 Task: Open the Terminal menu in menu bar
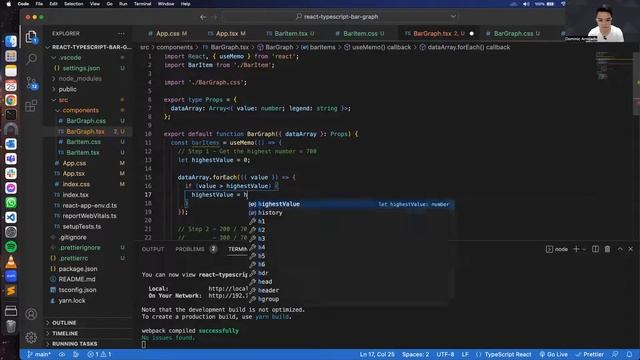(142, 4)
